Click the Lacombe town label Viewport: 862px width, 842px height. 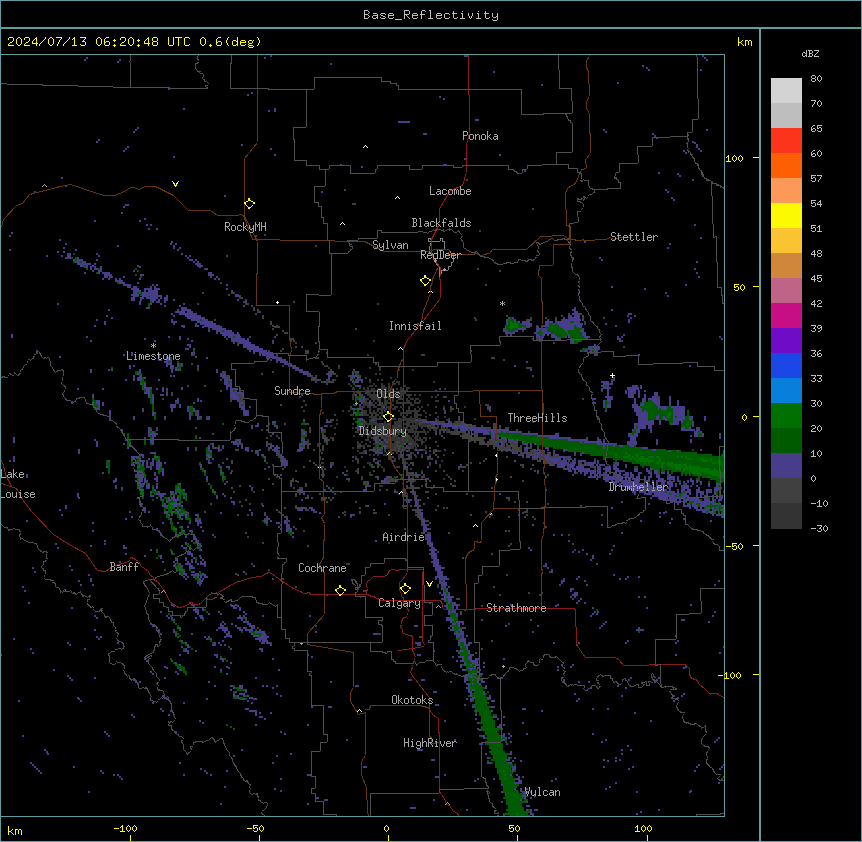tap(450, 191)
